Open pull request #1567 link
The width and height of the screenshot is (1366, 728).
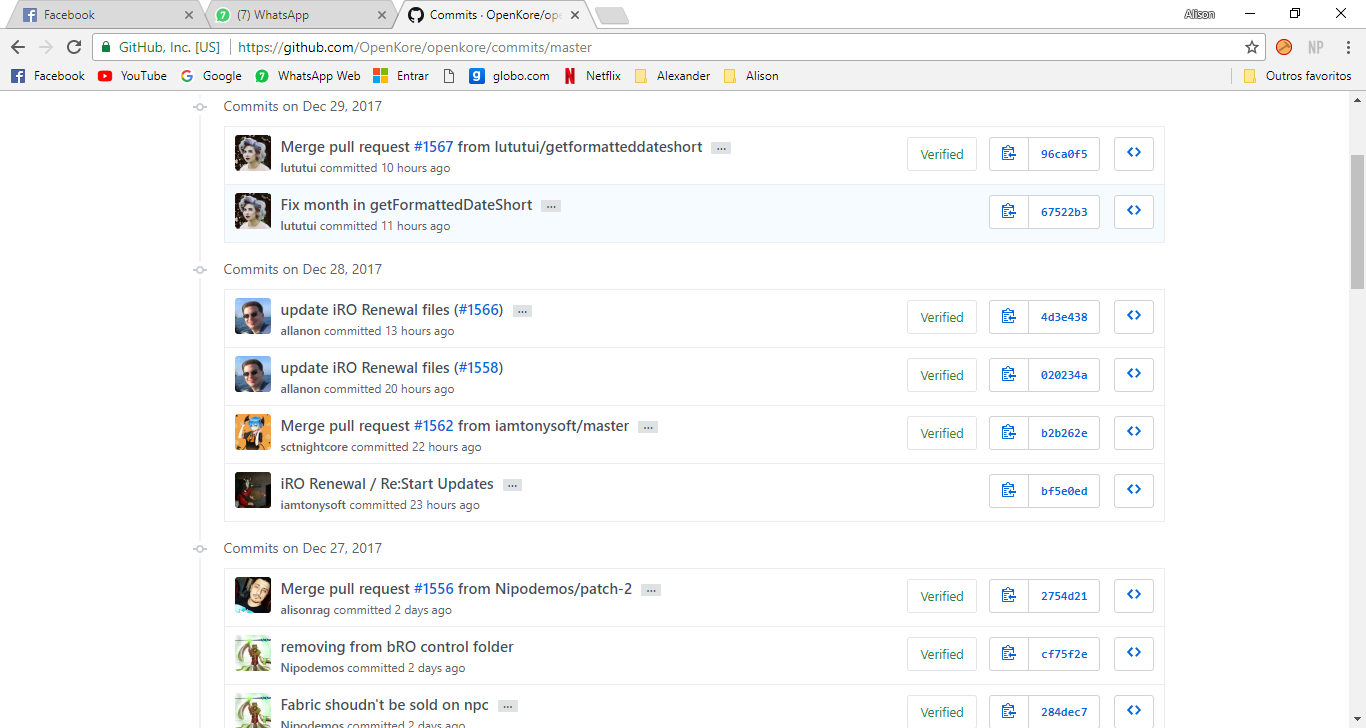[x=434, y=147]
